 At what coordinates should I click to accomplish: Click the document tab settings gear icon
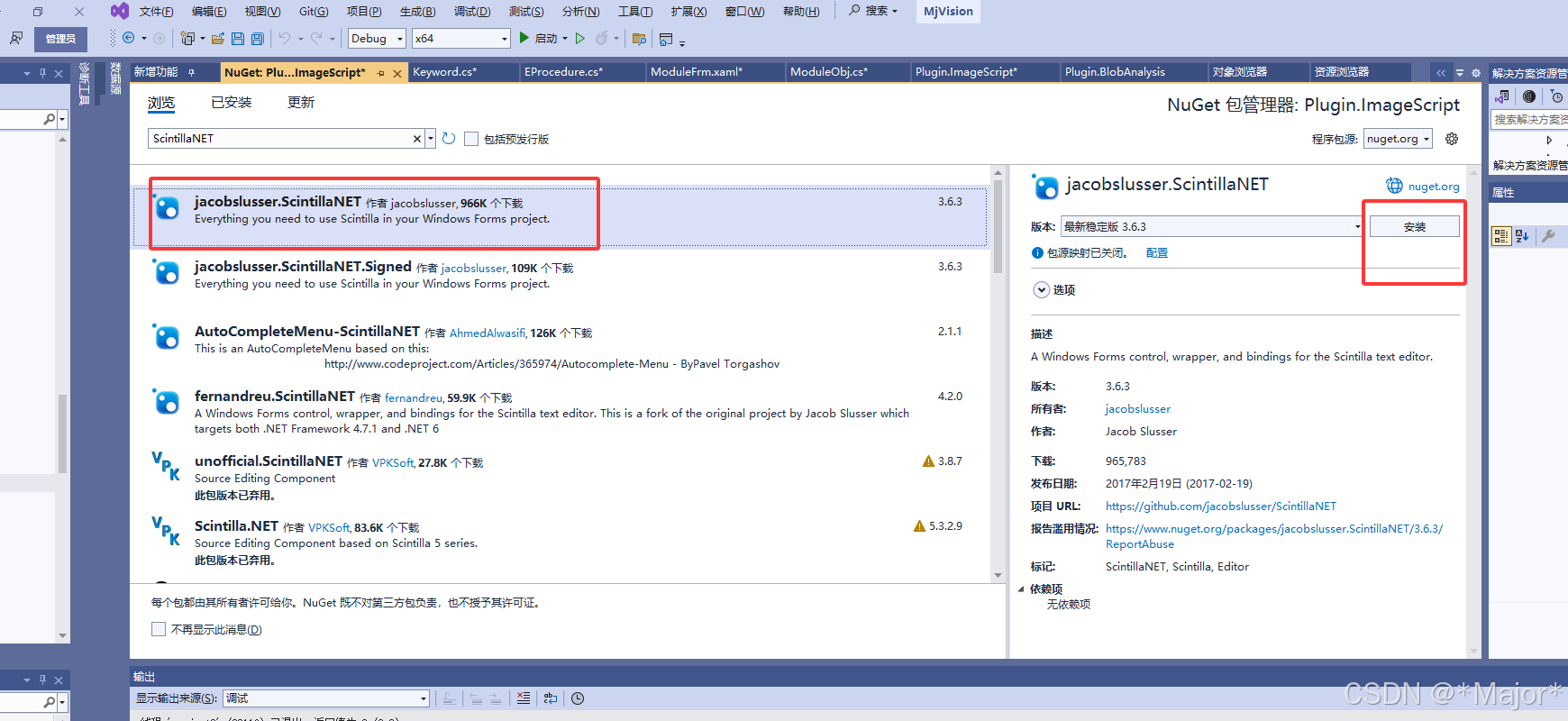pyautogui.click(x=1475, y=73)
